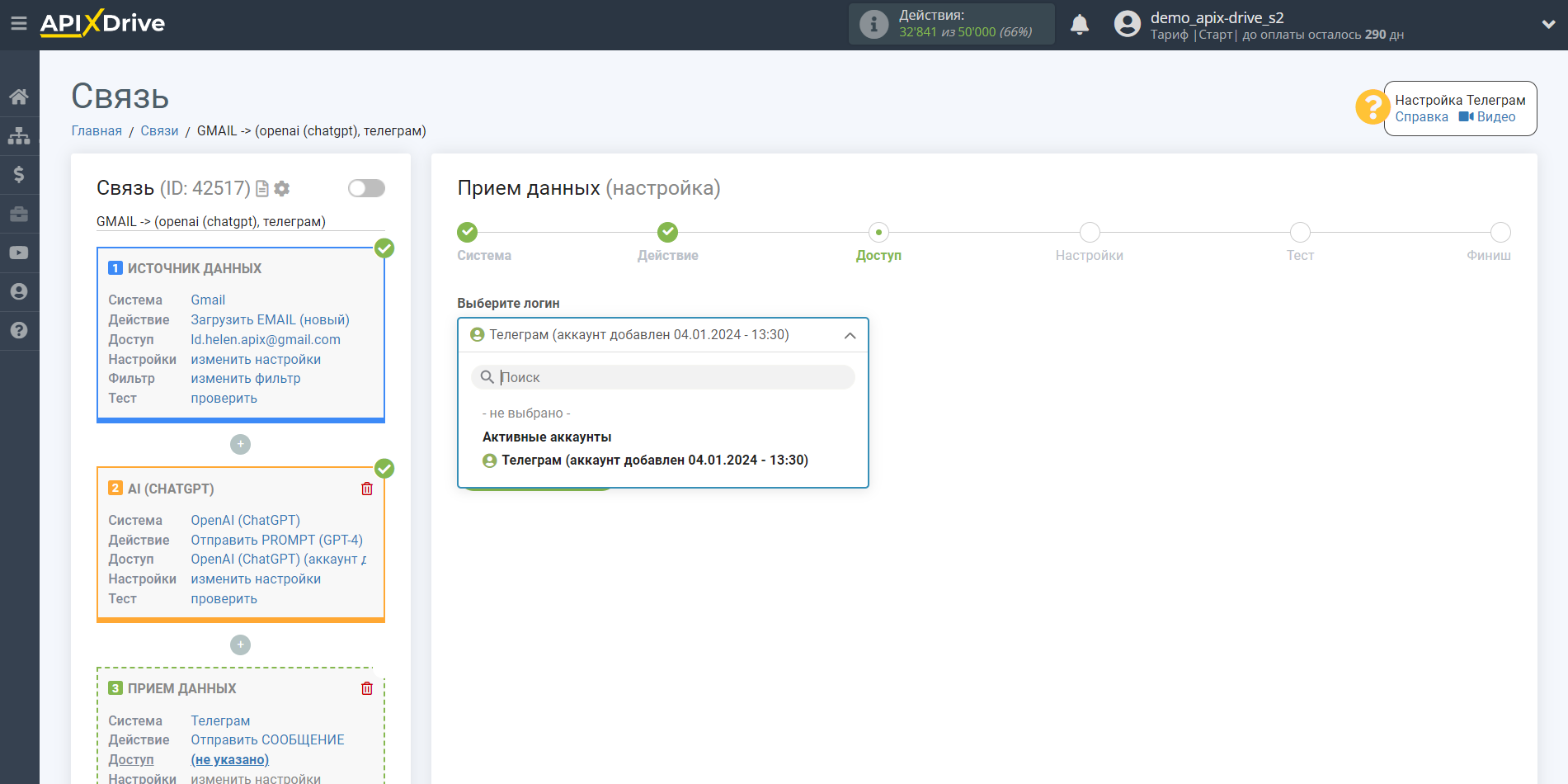Select the '- не выбрано -' option

tap(526, 413)
